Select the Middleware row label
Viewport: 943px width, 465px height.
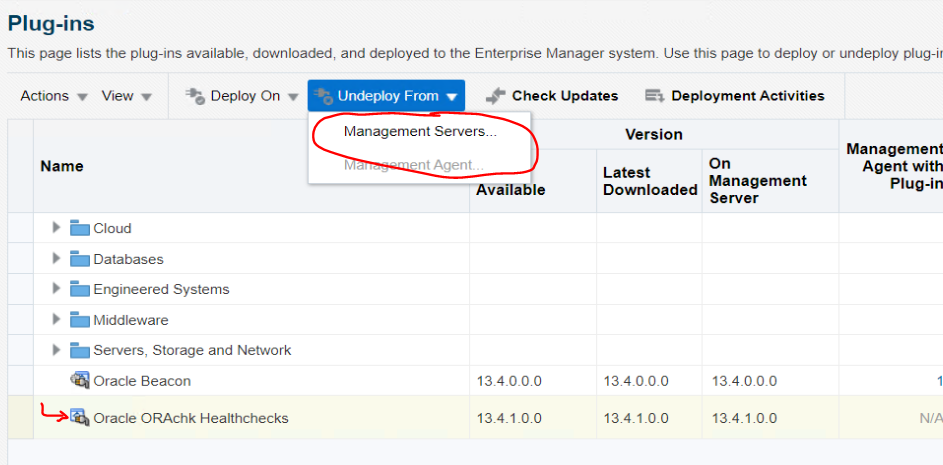(131, 320)
